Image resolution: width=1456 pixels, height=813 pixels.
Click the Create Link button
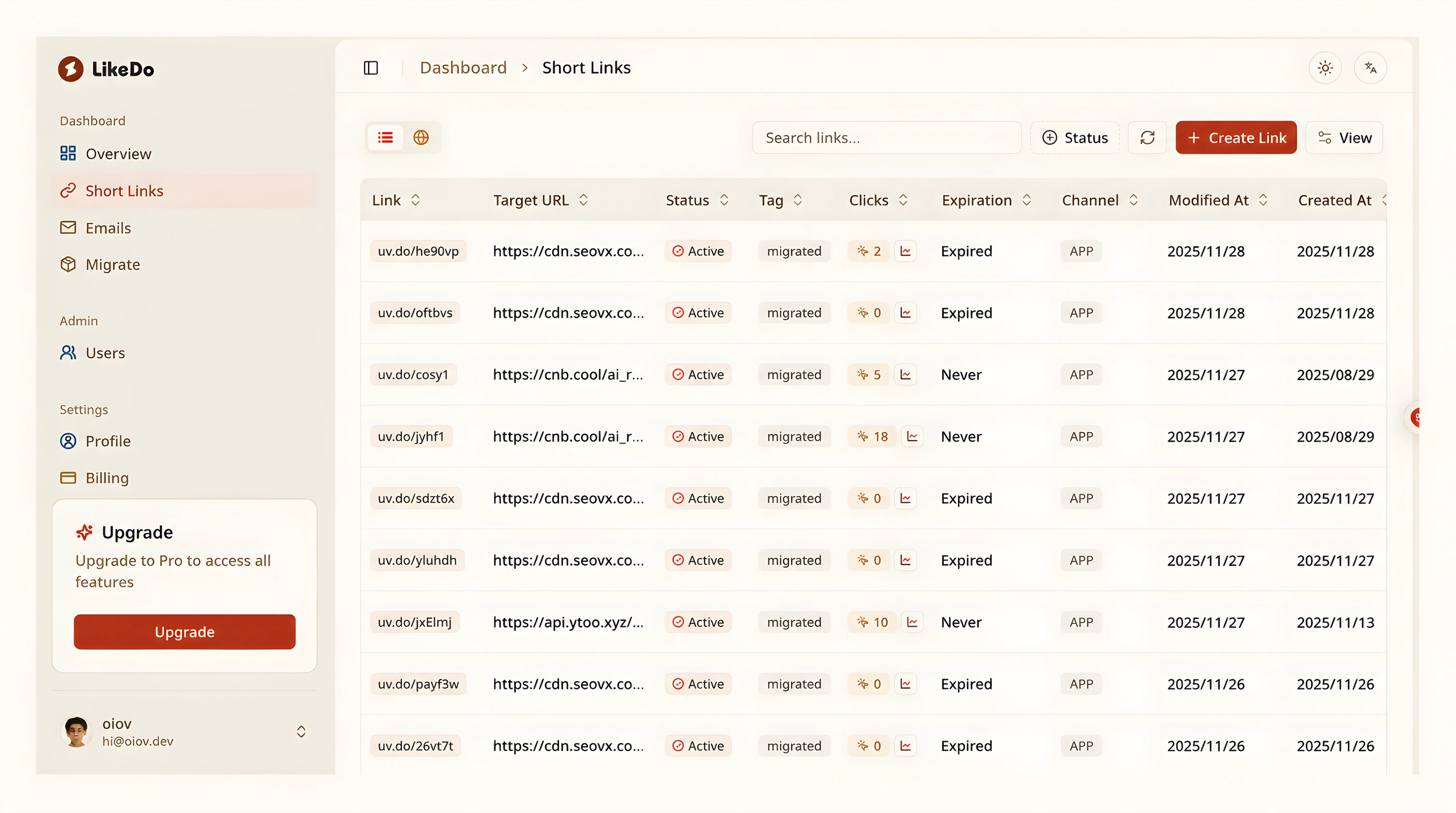pos(1236,137)
